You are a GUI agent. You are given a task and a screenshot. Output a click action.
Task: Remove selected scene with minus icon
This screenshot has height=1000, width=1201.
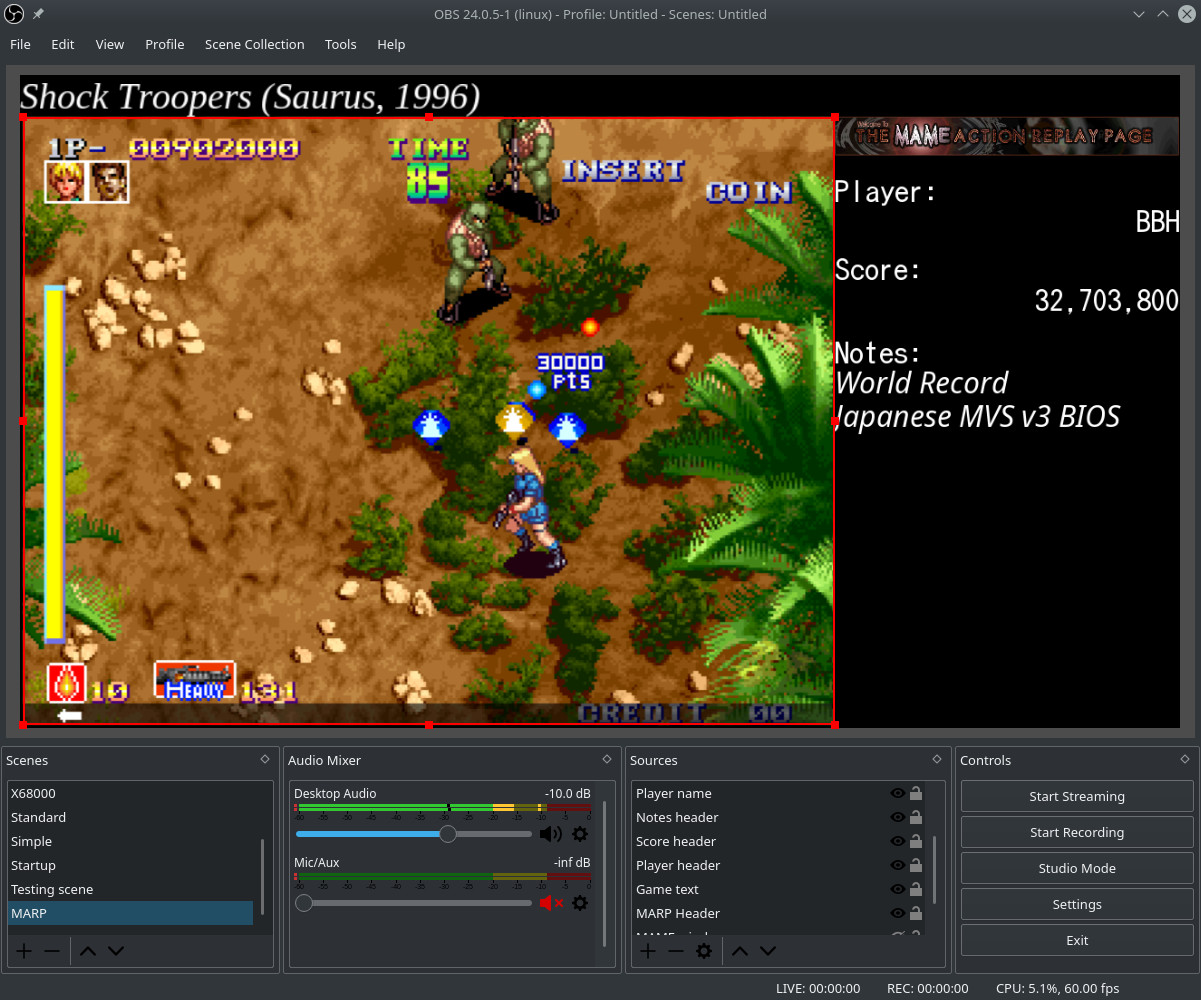52,951
